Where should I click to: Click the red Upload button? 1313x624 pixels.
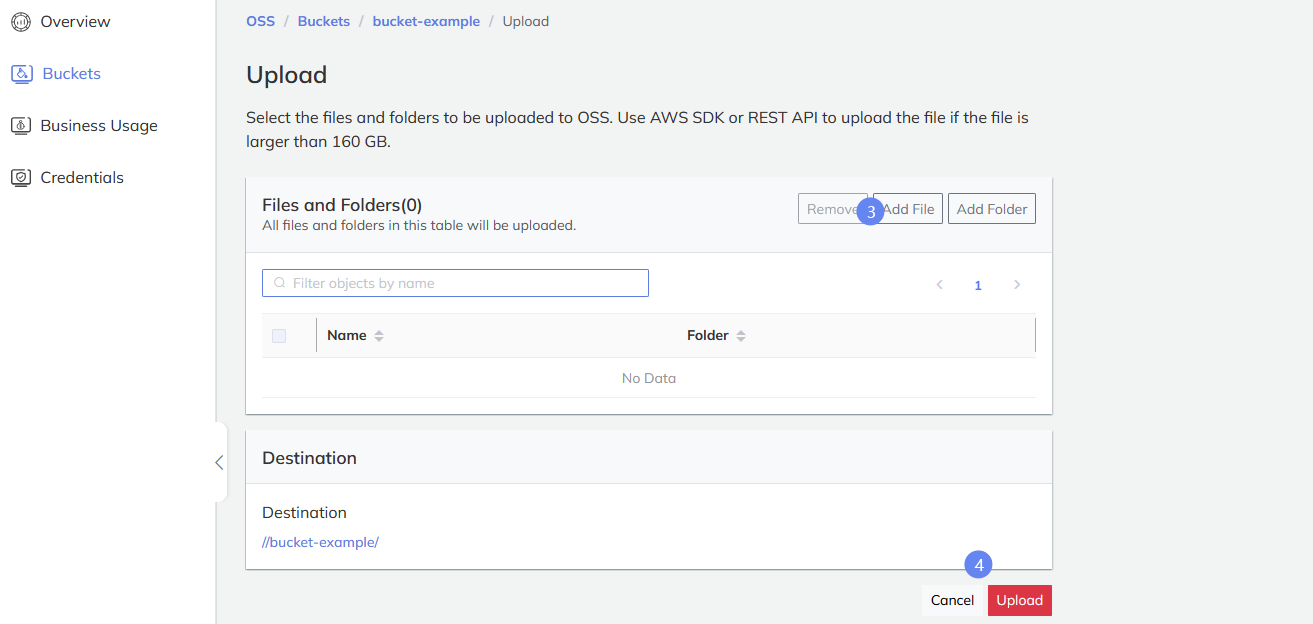1020,600
